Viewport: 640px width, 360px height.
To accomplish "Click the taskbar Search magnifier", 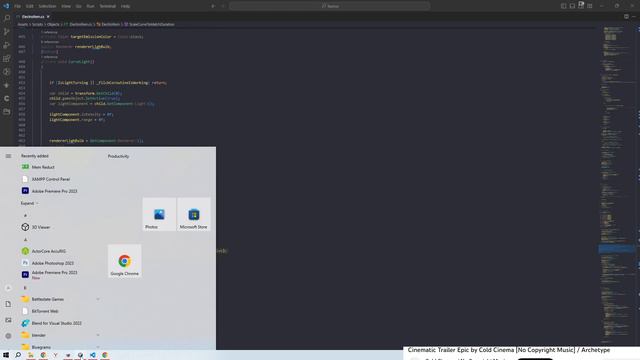I will pyautogui.click(x=18, y=355).
